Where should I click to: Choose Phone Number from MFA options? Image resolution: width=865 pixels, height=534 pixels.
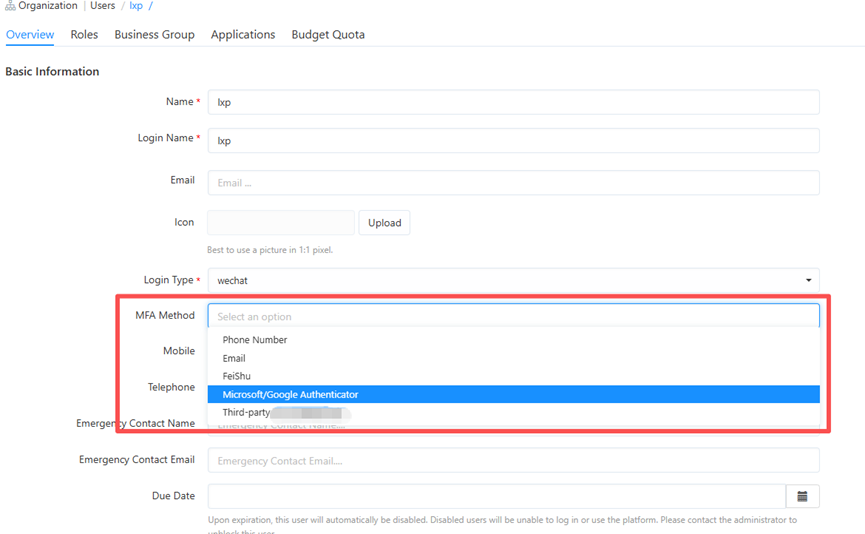pyautogui.click(x=255, y=340)
